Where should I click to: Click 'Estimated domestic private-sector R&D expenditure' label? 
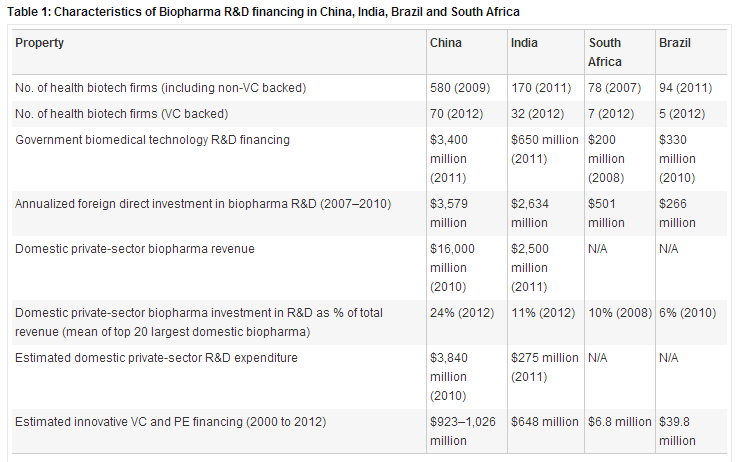[x=156, y=358]
